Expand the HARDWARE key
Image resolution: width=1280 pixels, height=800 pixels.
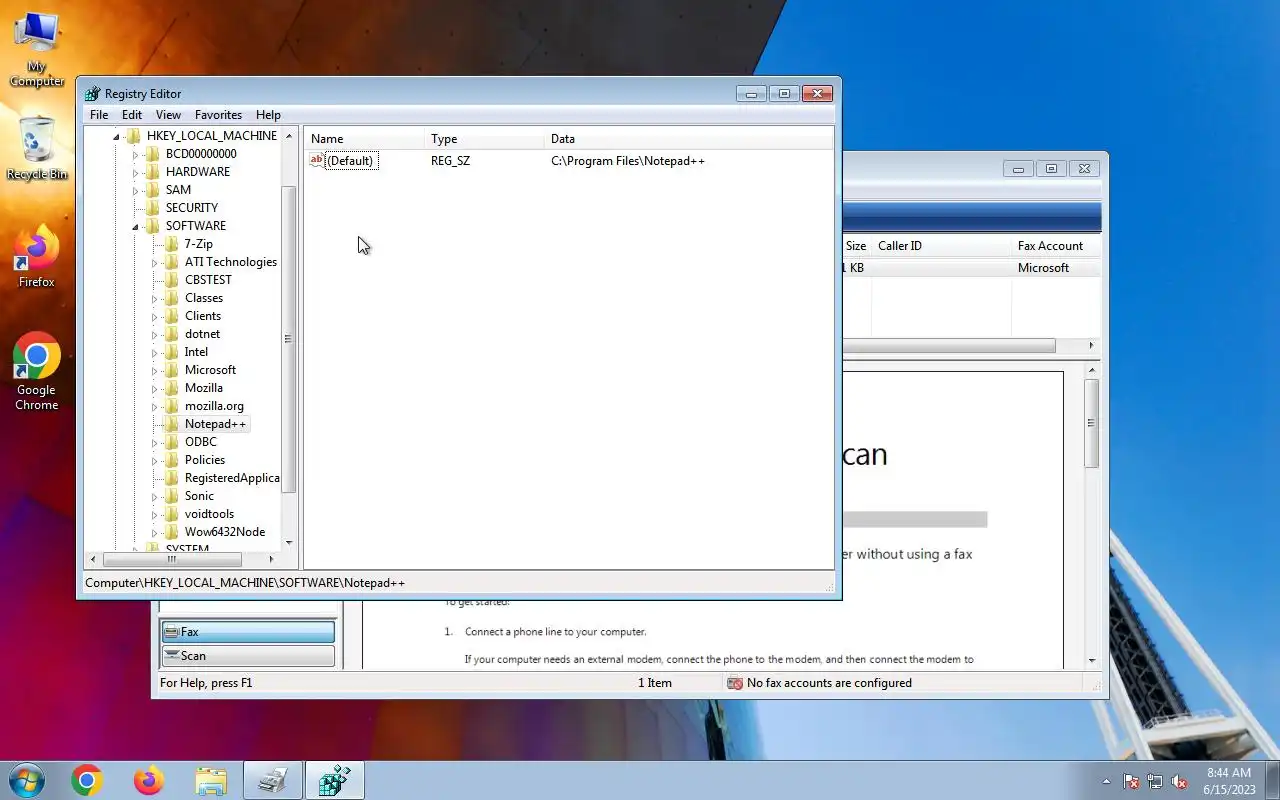pos(136,172)
